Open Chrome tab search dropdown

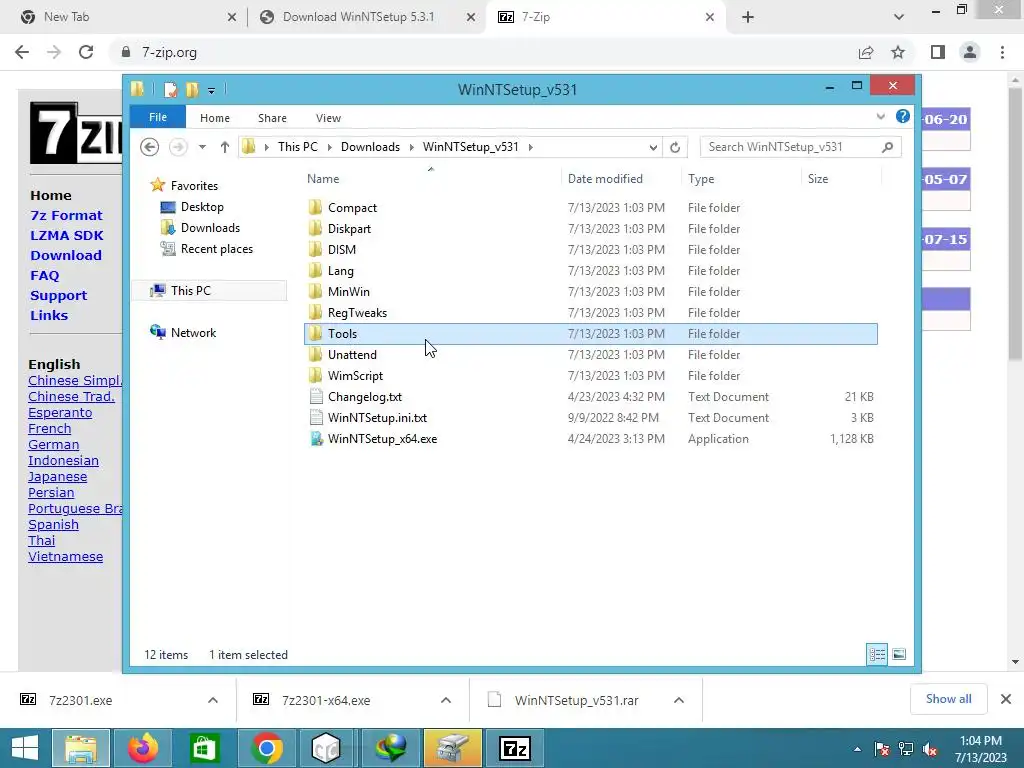coord(899,17)
